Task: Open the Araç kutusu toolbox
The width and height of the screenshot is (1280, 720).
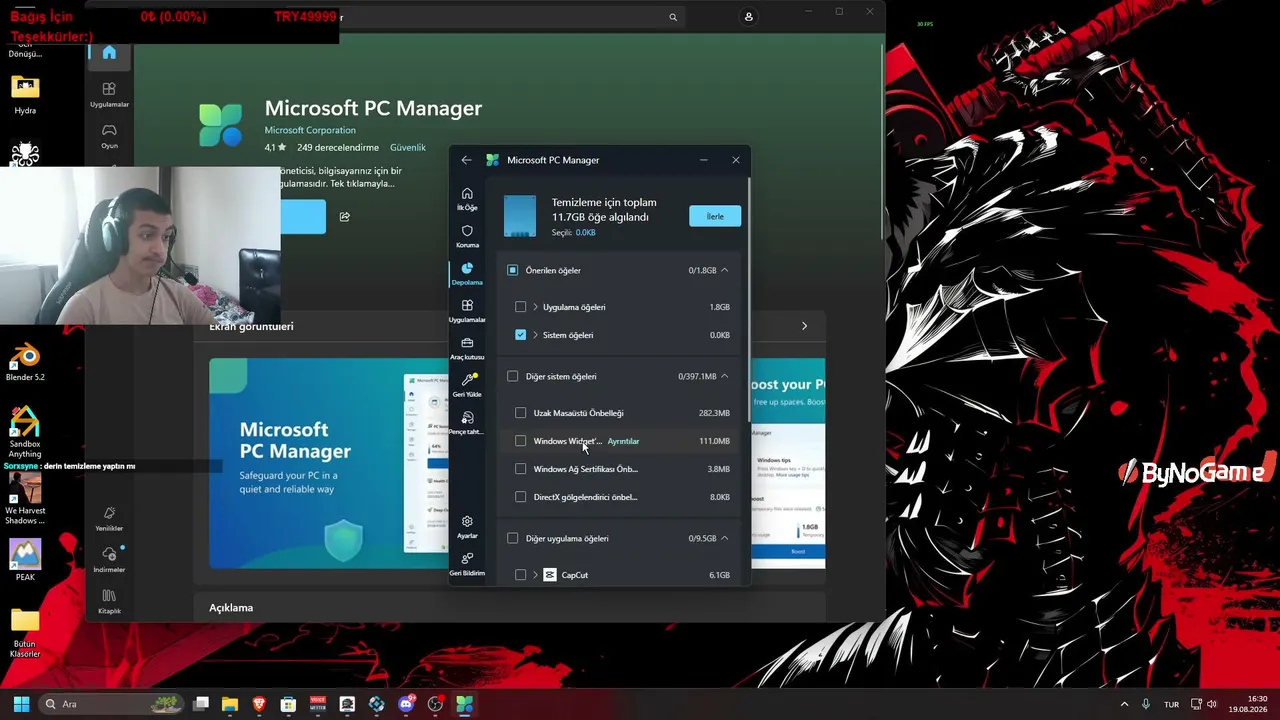Action: point(467,348)
